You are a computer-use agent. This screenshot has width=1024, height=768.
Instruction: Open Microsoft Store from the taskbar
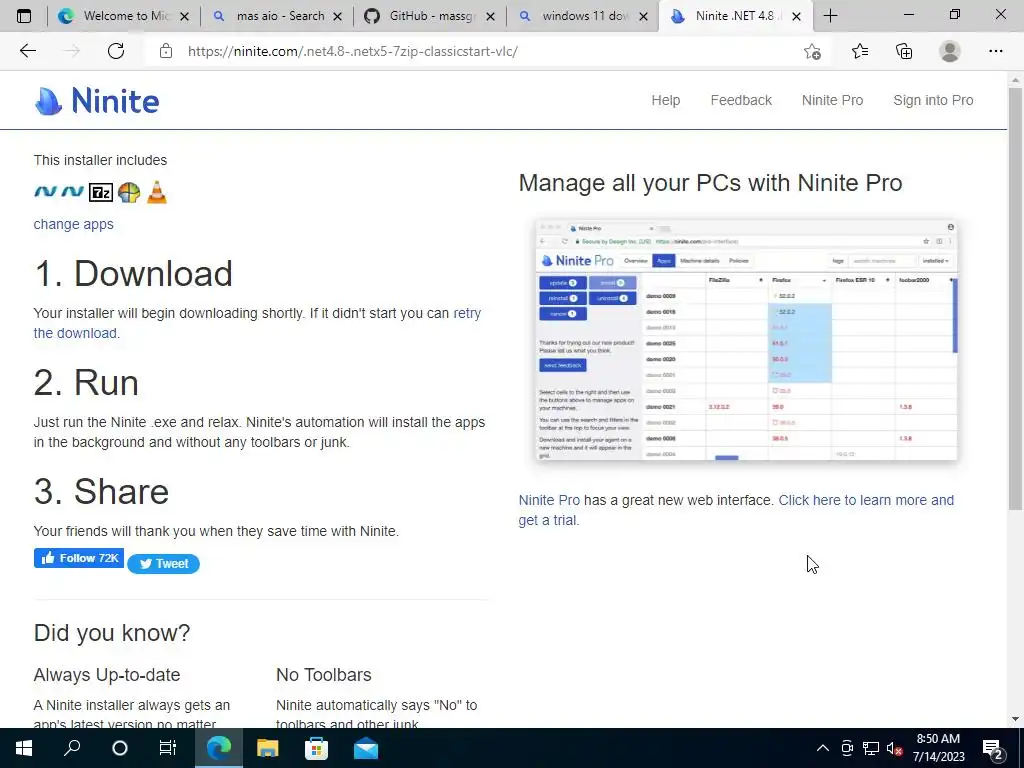tap(316, 748)
